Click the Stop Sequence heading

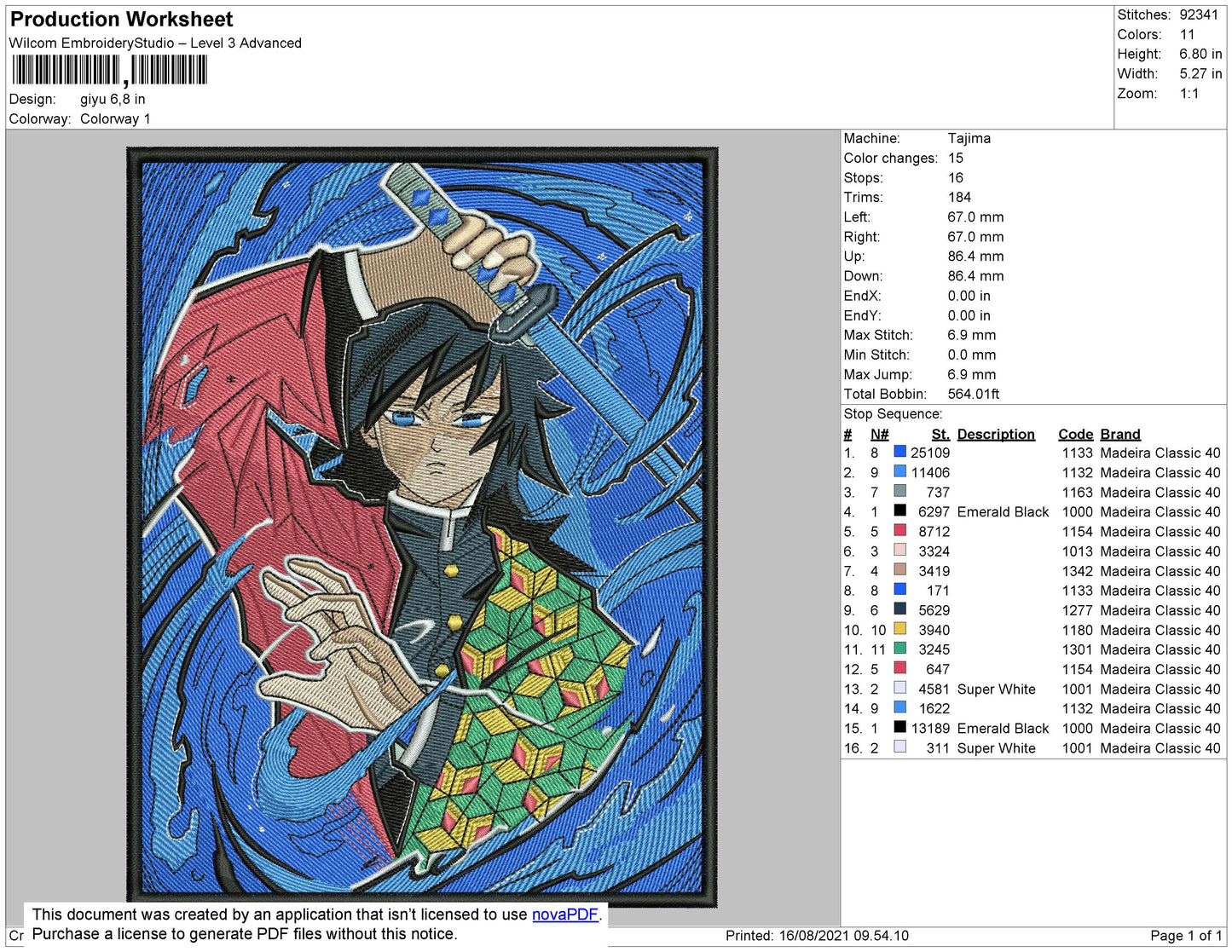893,414
